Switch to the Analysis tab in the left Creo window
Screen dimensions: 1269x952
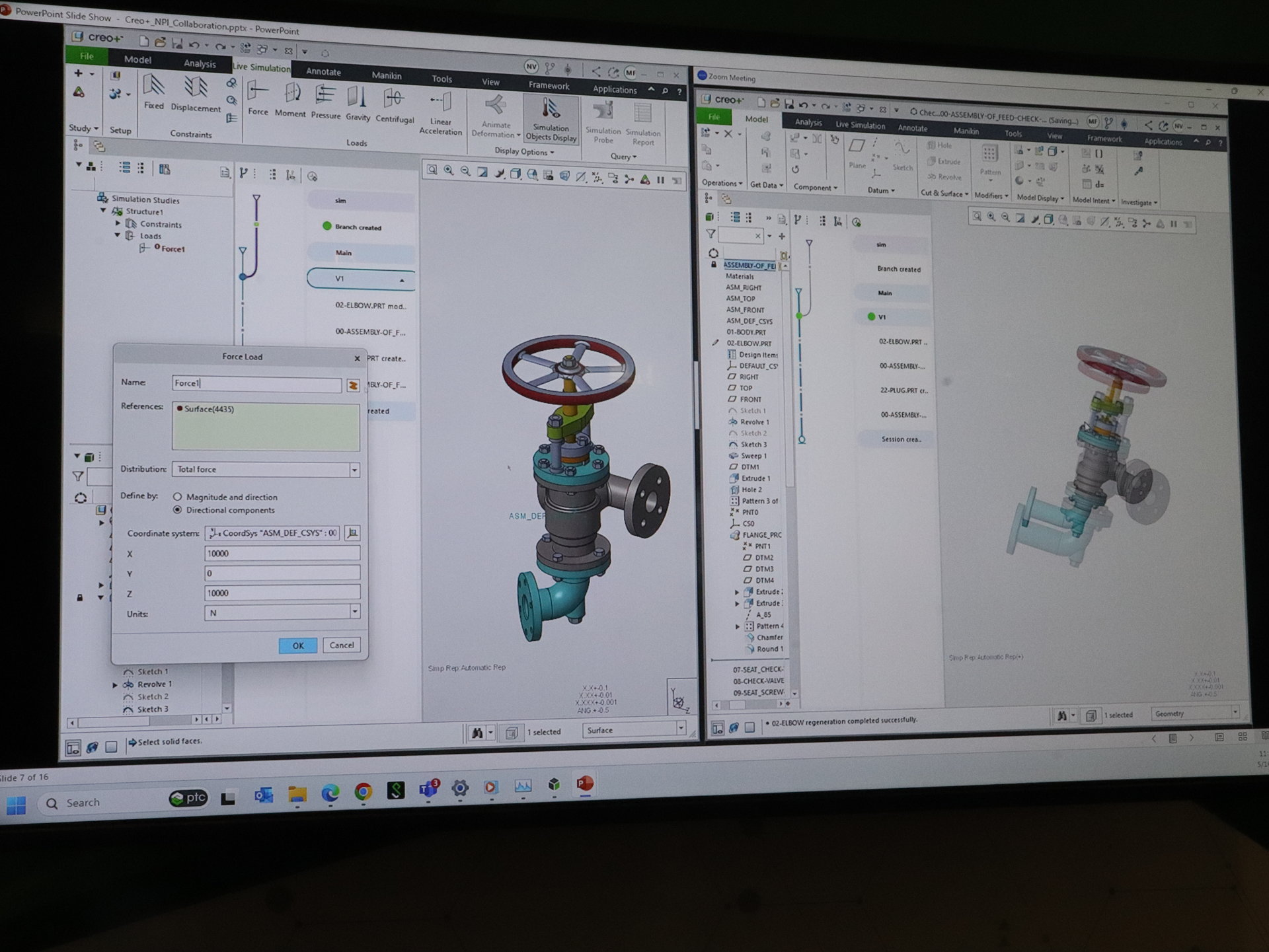coord(200,63)
